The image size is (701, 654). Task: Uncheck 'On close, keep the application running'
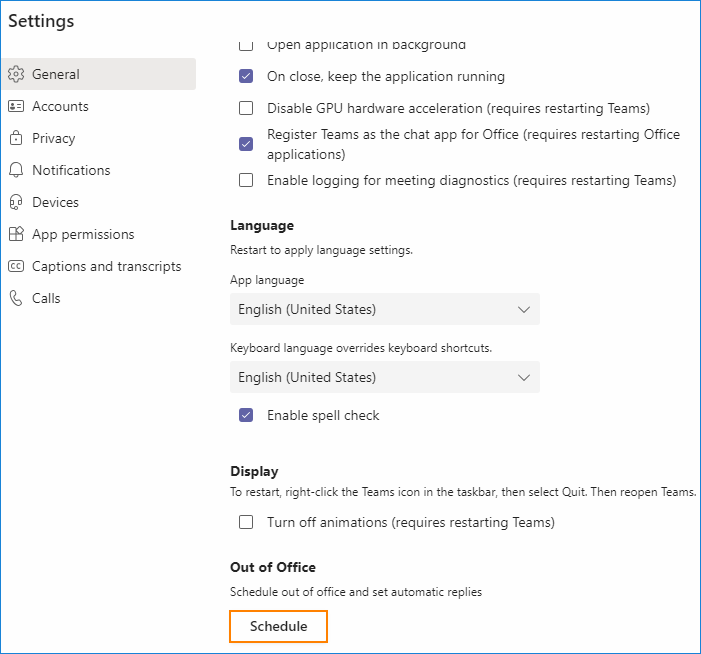246,76
